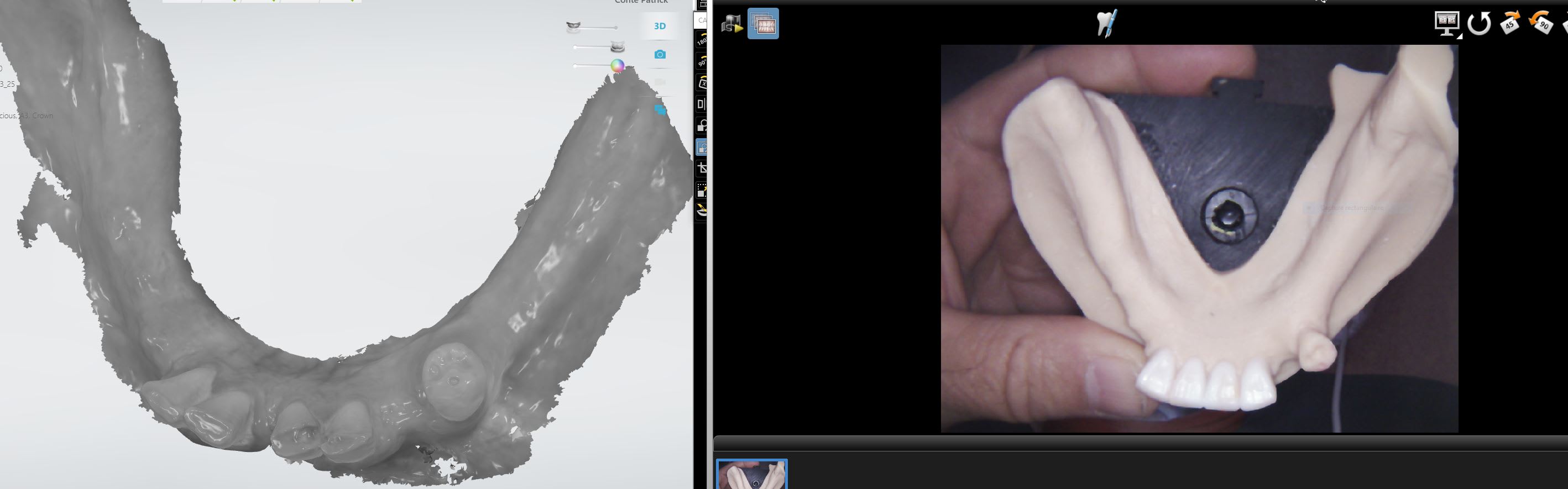Select the crop tool in the vertical toolbar
Screen dimensions: 1568x489
[x=702, y=169]
